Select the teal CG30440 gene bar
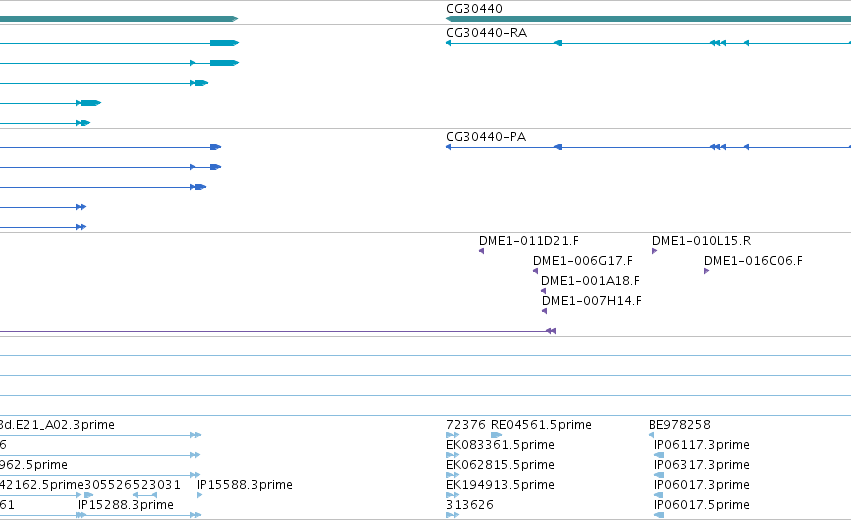 pos(648,19)
